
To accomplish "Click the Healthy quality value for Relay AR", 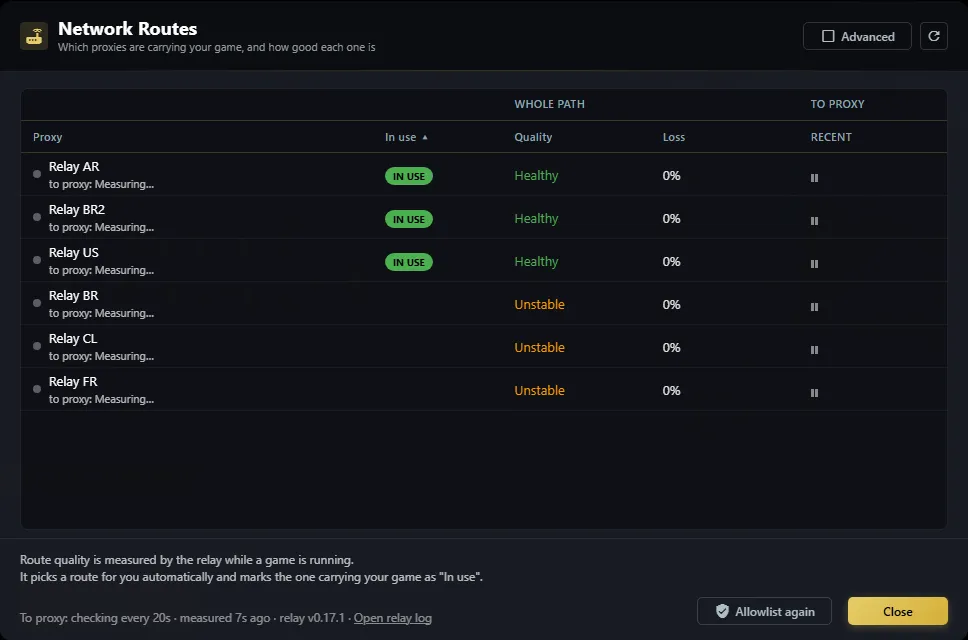I will click(536, 176).
